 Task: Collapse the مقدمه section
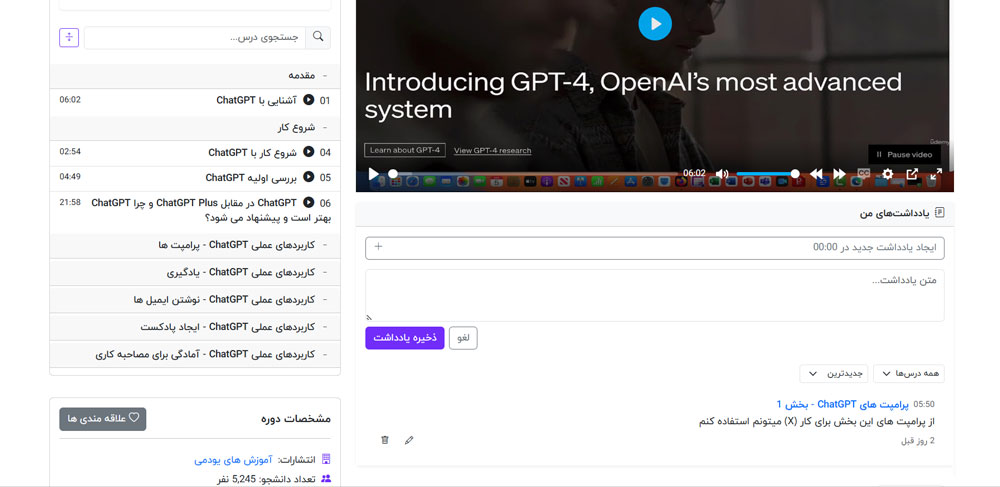coord(195,75)
